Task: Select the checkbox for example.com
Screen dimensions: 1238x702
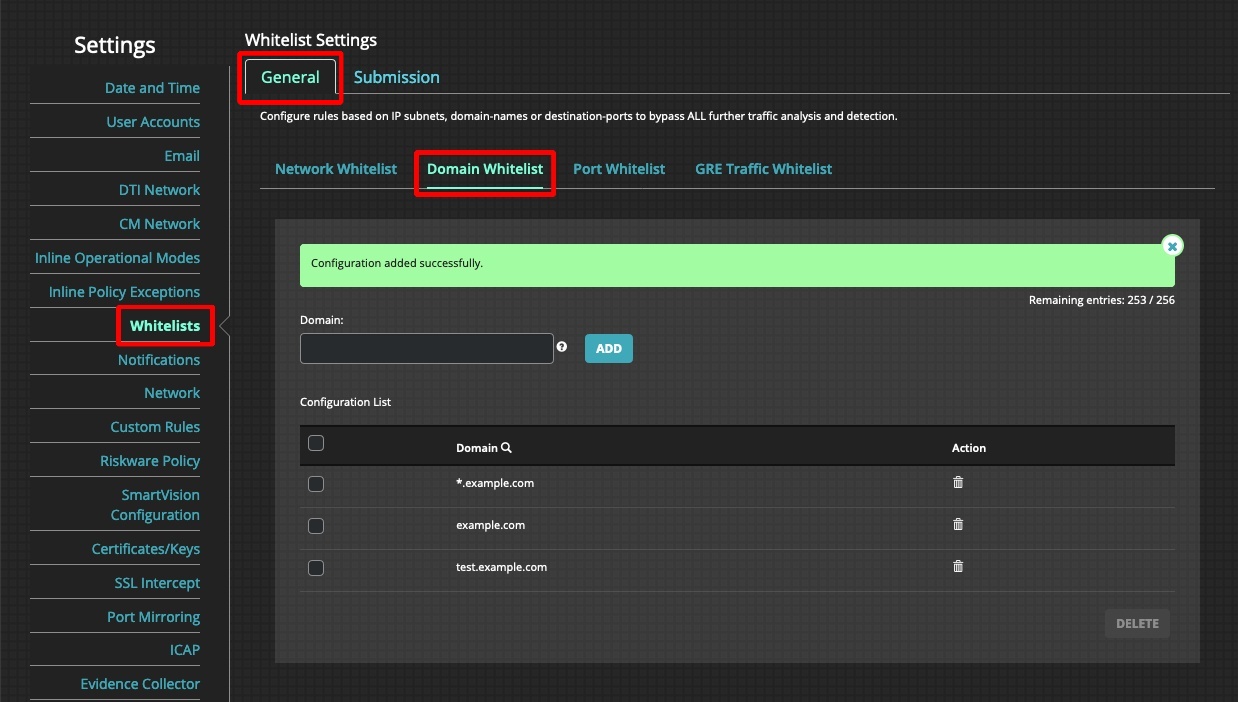Action: pos(316,525)
